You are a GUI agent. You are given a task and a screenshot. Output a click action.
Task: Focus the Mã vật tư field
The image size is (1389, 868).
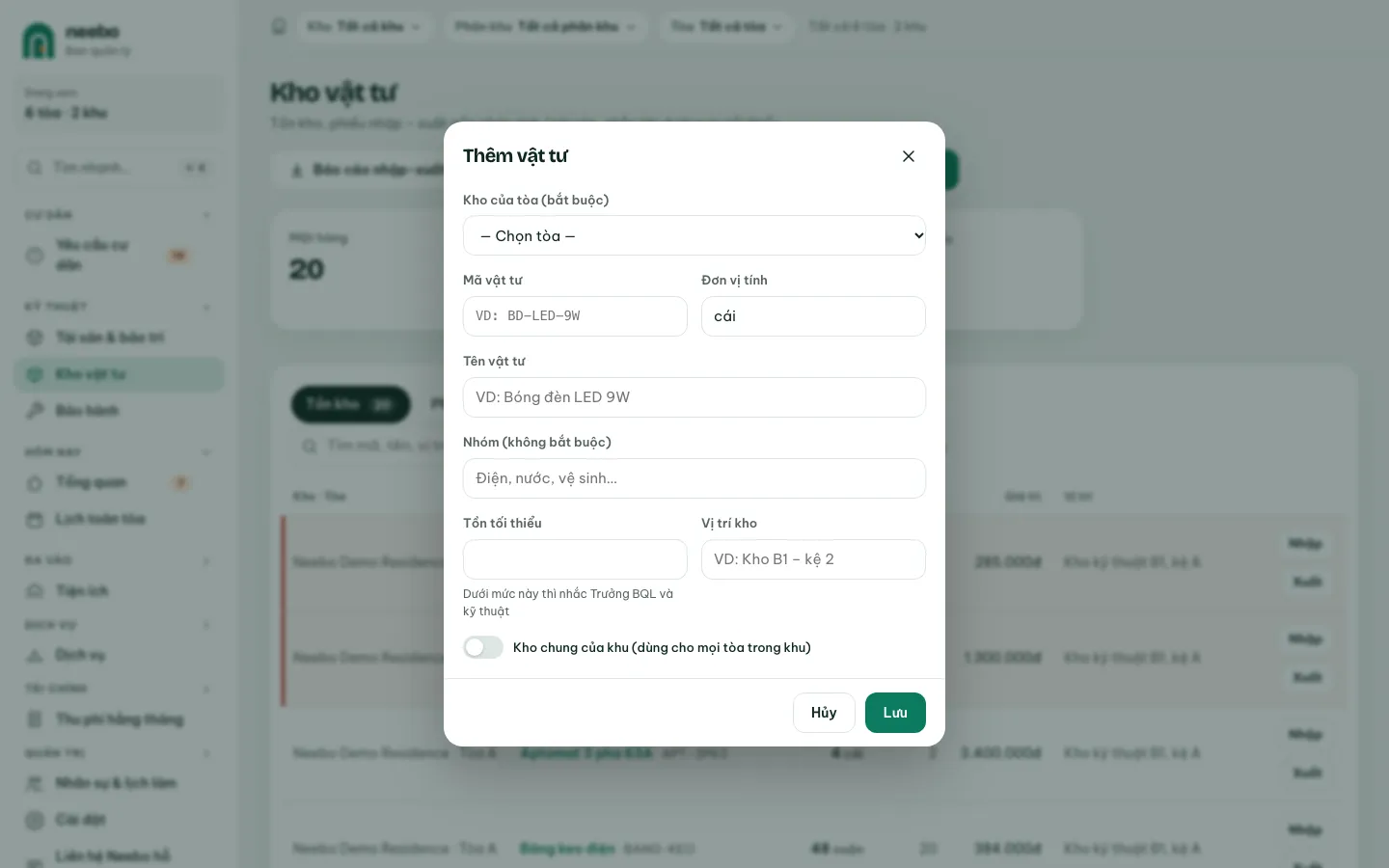click(575, 316)
